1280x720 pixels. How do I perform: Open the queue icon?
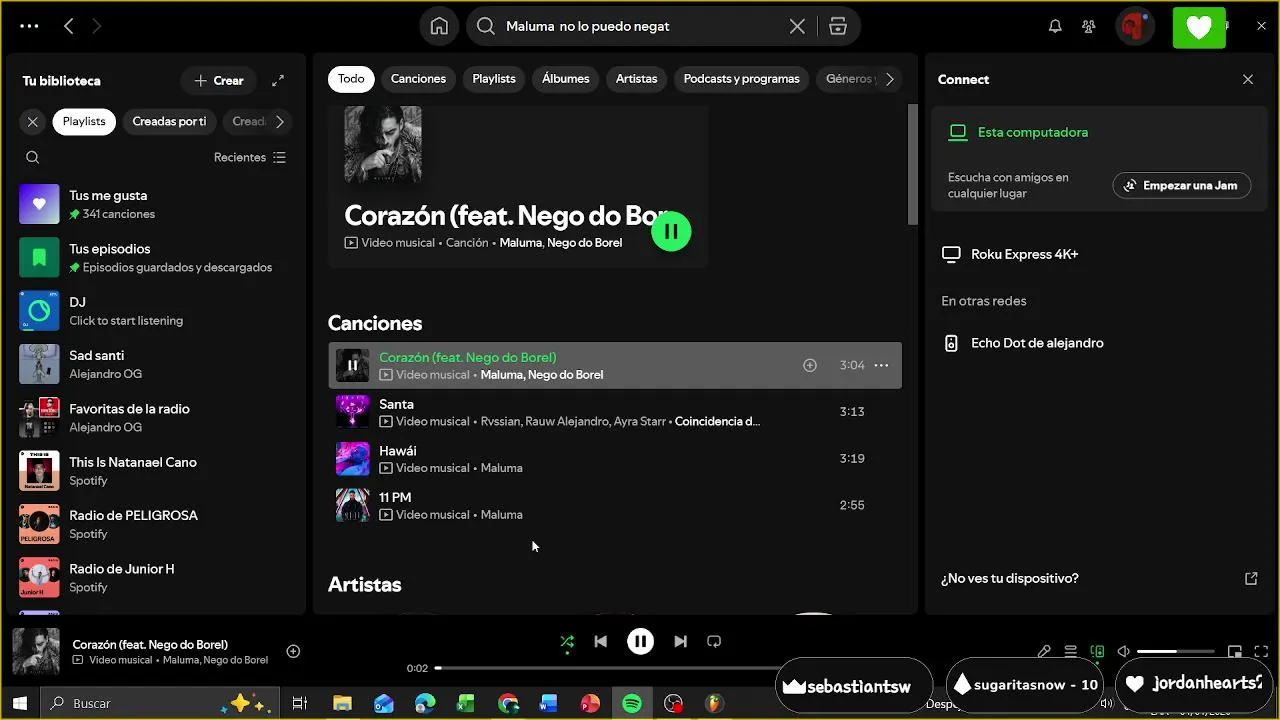click(x=1071, y=651)
